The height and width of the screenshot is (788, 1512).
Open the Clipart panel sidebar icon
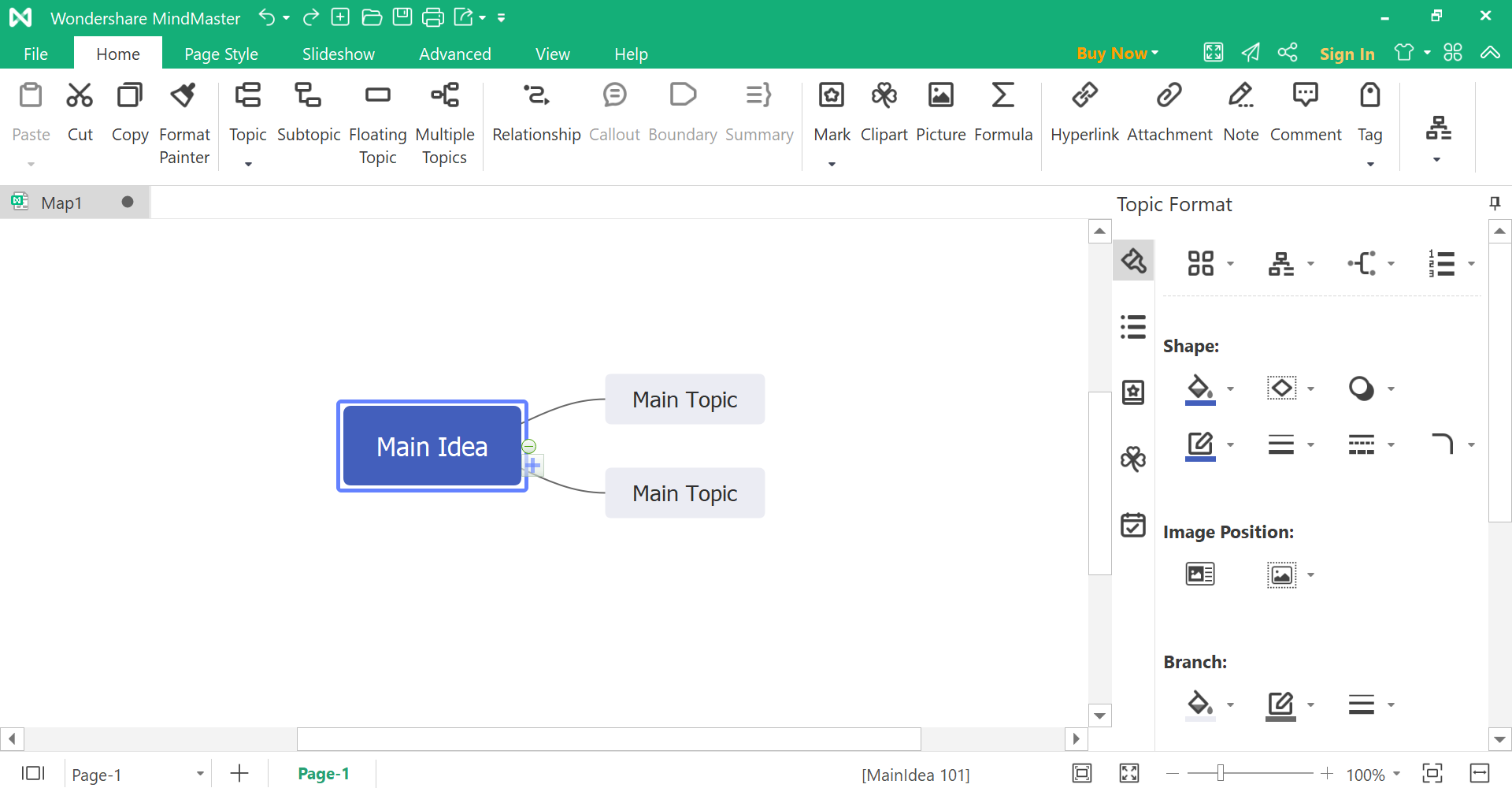tap(1133, 459)
